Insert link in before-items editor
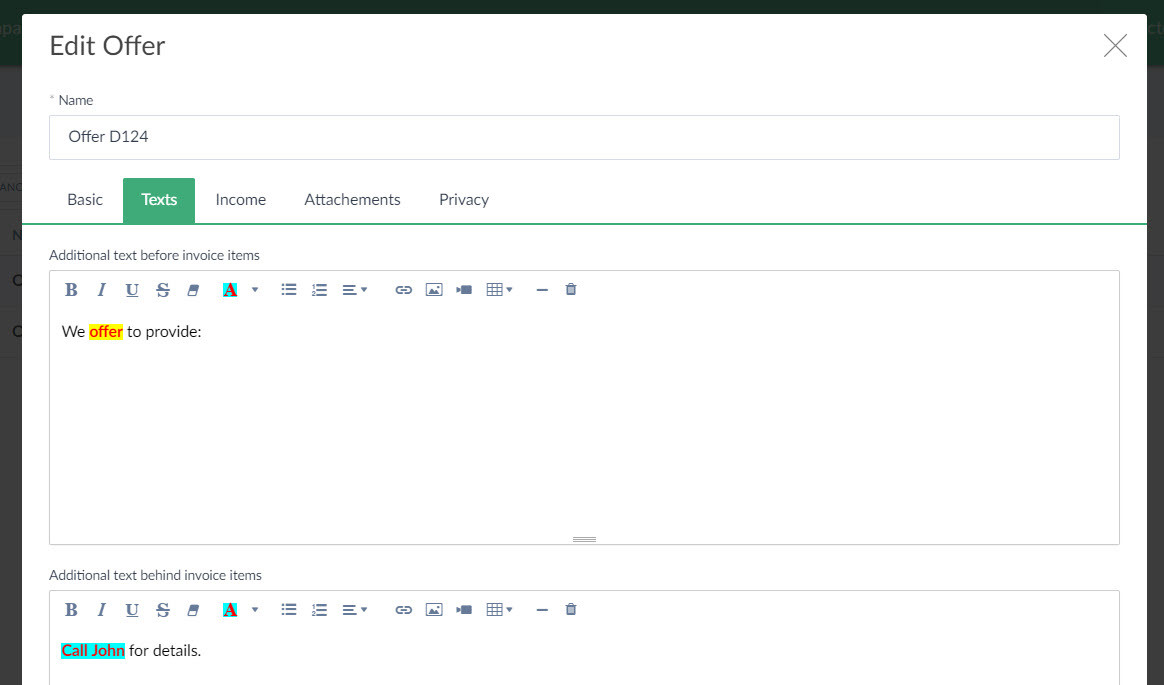 coord(403,289)
